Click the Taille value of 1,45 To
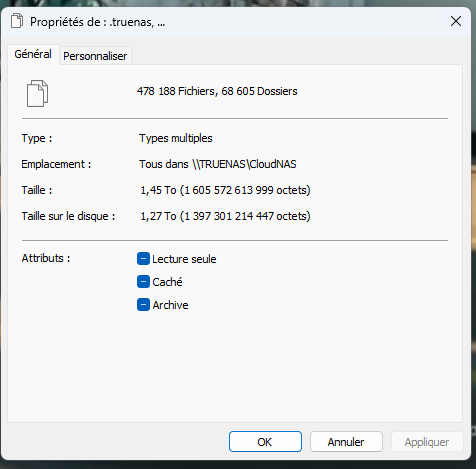Viewport: 476px width, 469px height. 225,190
